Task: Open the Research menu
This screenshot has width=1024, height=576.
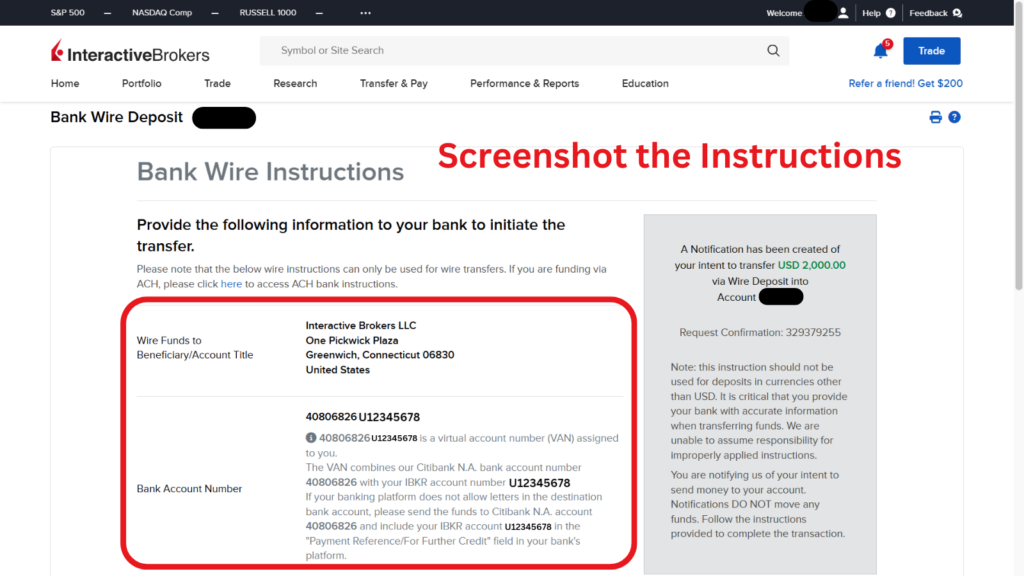Action: pos(294,84)
